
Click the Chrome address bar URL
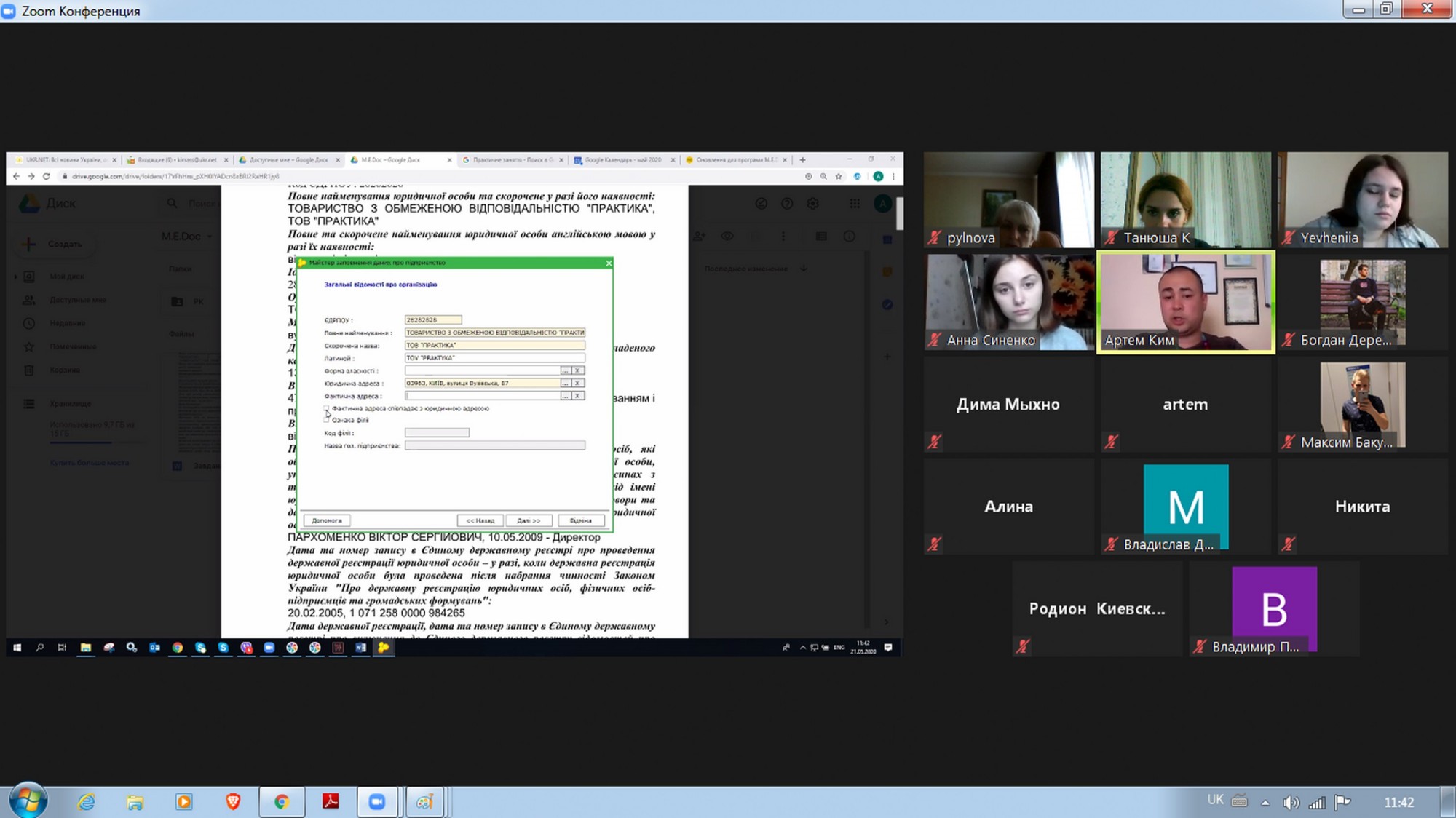175,176
